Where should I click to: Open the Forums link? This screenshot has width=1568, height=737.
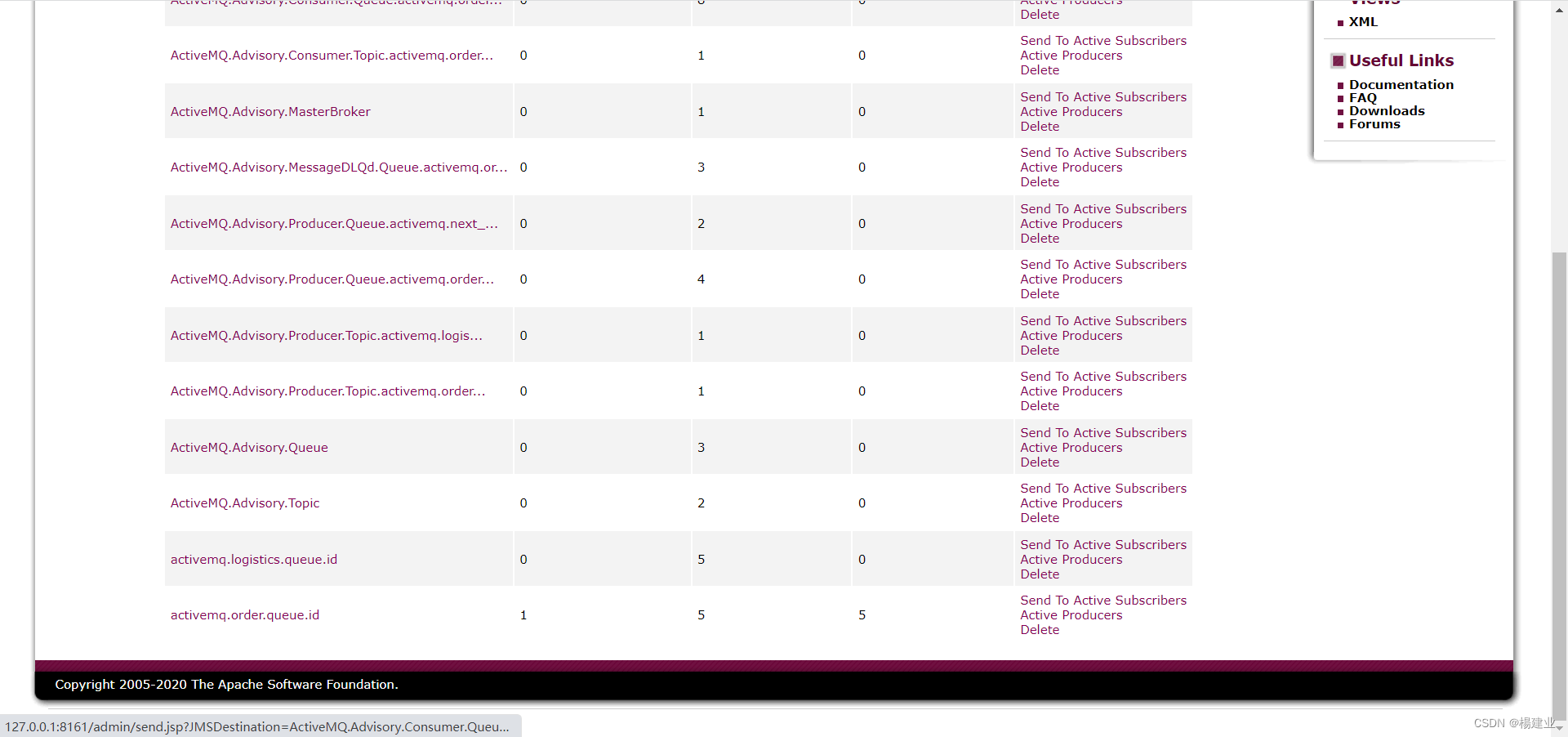click(x=1374, y=124)
